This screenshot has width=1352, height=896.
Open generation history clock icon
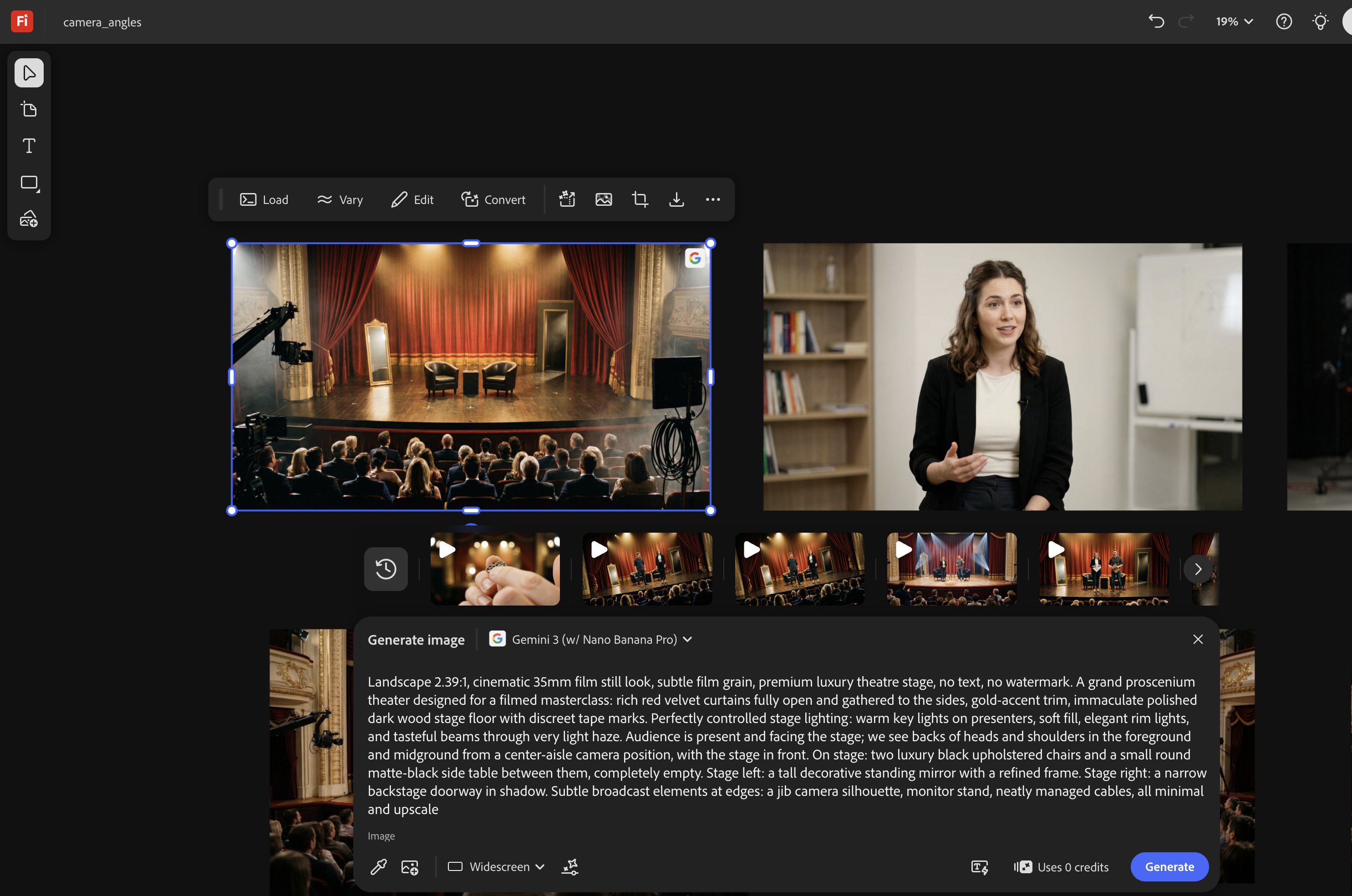[x=386, y=569]
